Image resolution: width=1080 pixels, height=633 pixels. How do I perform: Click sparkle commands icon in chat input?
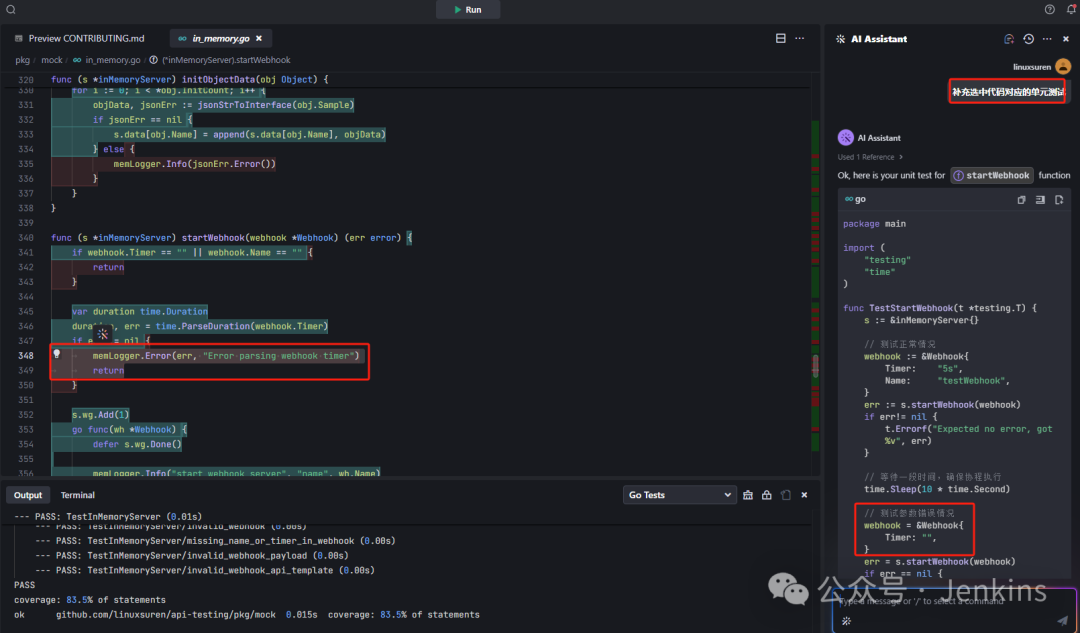(847, 621)
